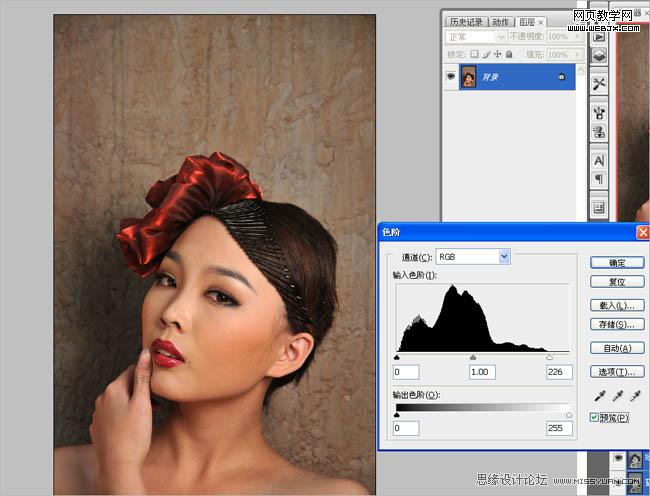
Task: Pick the white point eyedropper in Levels
Action: tap(631, 397)
